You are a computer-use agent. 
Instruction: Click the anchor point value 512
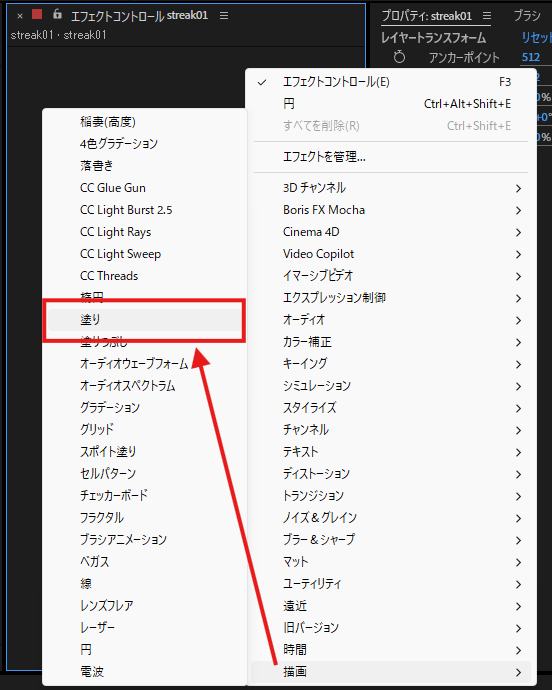530,57
